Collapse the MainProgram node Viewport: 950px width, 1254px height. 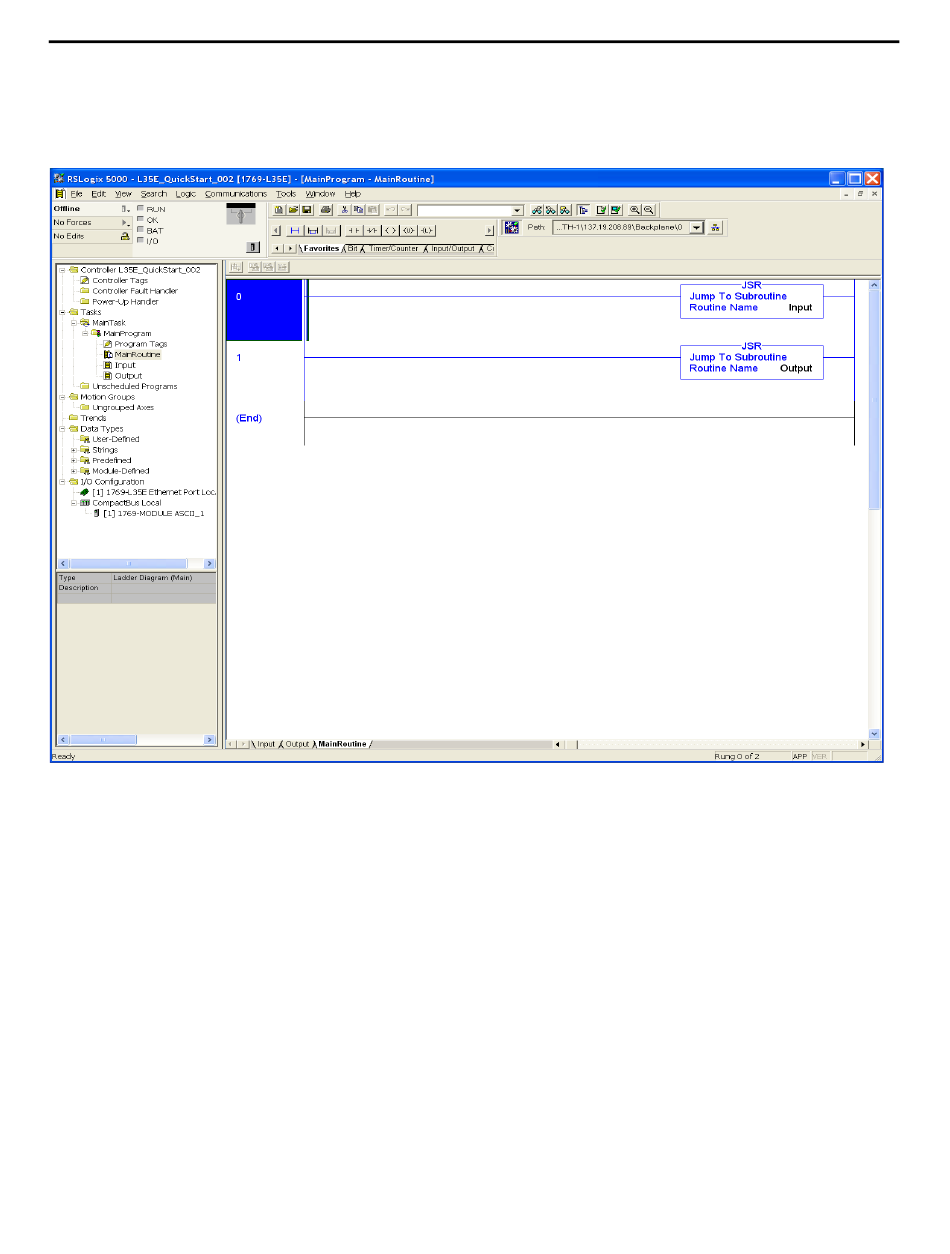(85, 333)
